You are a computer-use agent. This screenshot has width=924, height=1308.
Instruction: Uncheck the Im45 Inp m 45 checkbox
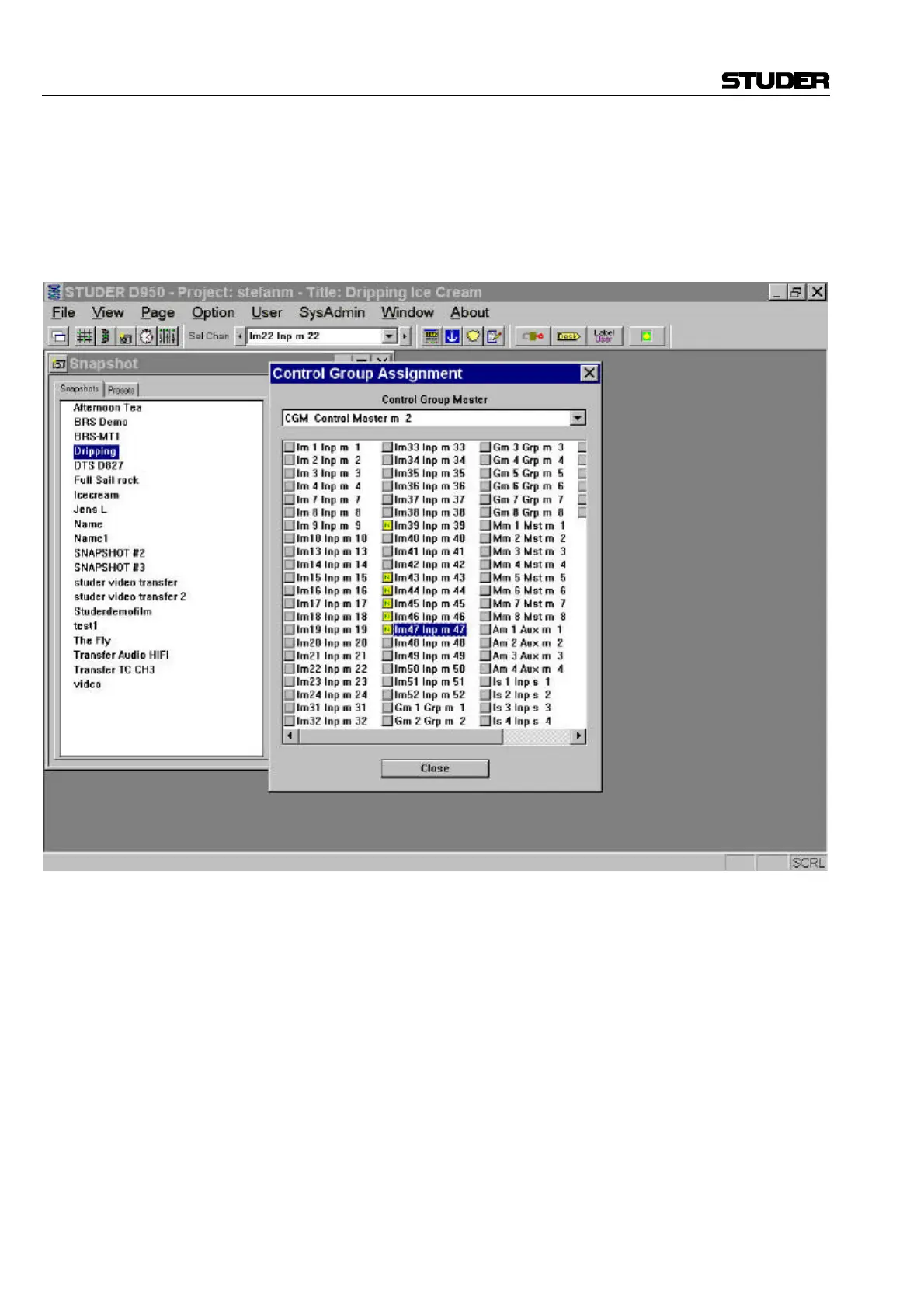point(387,604)
